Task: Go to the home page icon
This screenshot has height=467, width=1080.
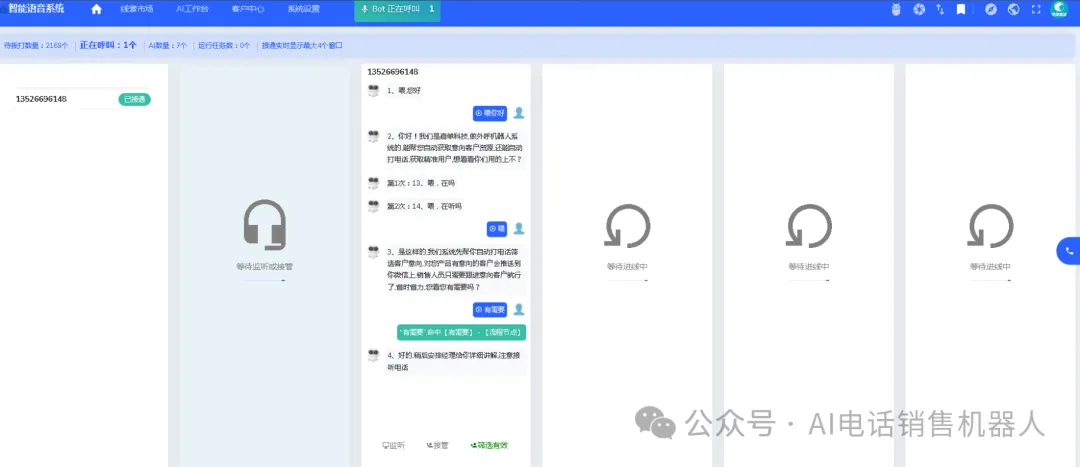Action: 96,10
